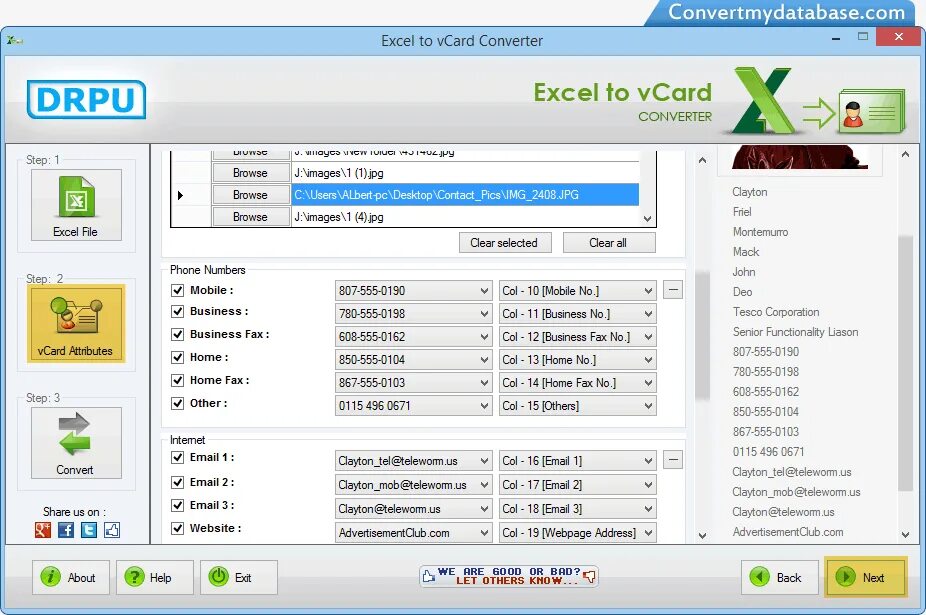Screen dimensions: 926x615
Task: Expand the Col - 15 [Others] dropdown
Action: (x=577, y=406)
